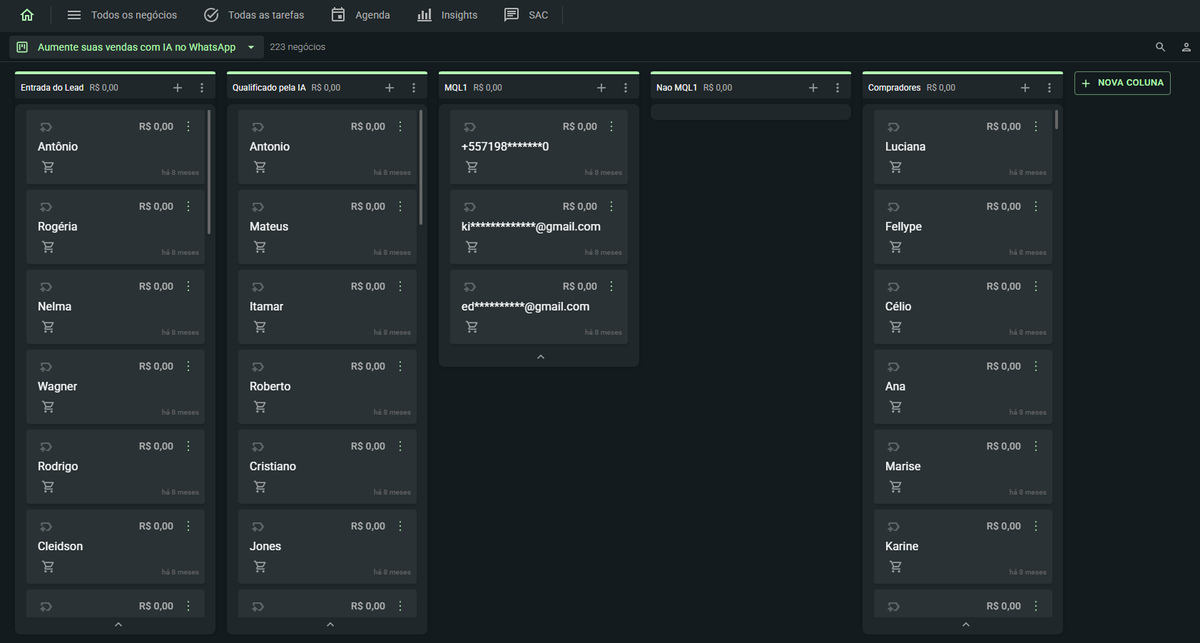Open the three-dot menu on Rogéria's card
Viewport: 1200px width, 643px height.
187,206
